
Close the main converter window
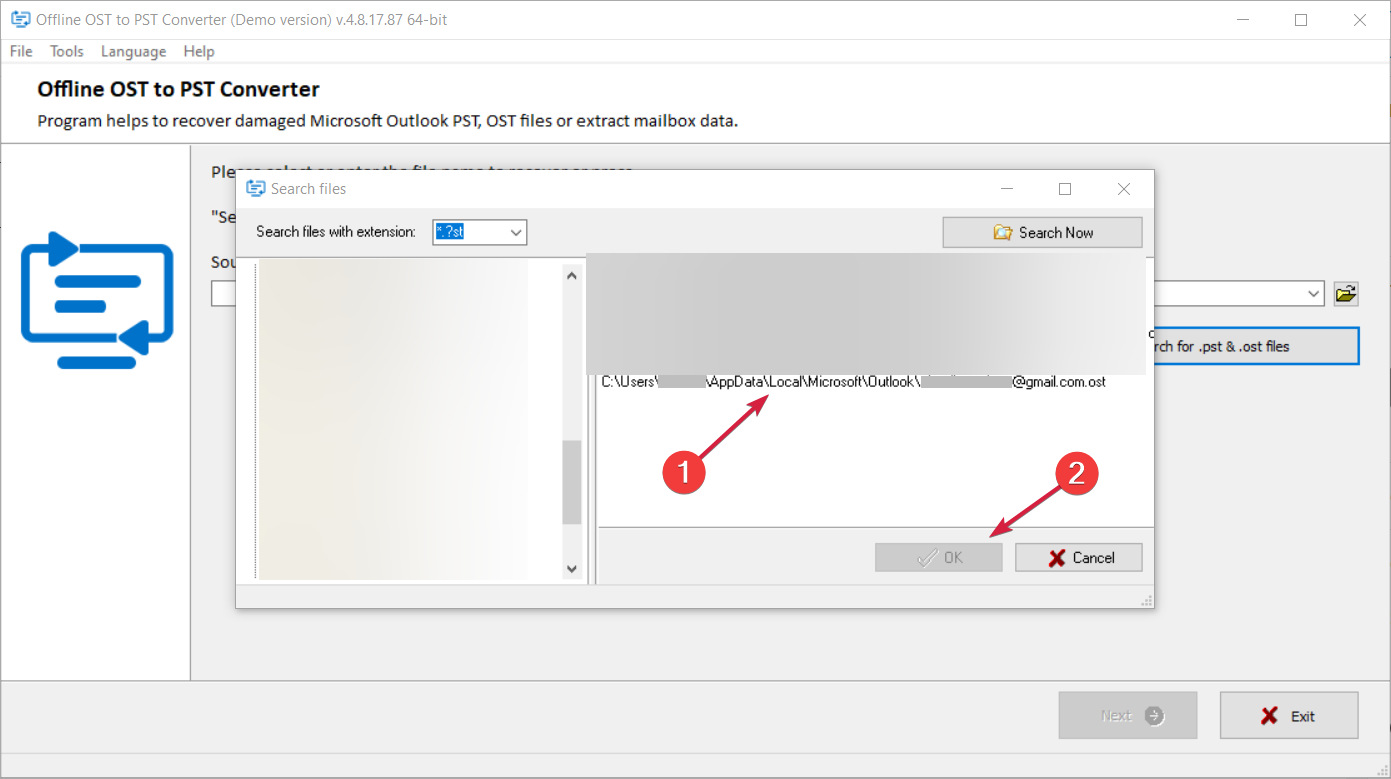[1360, 19]
